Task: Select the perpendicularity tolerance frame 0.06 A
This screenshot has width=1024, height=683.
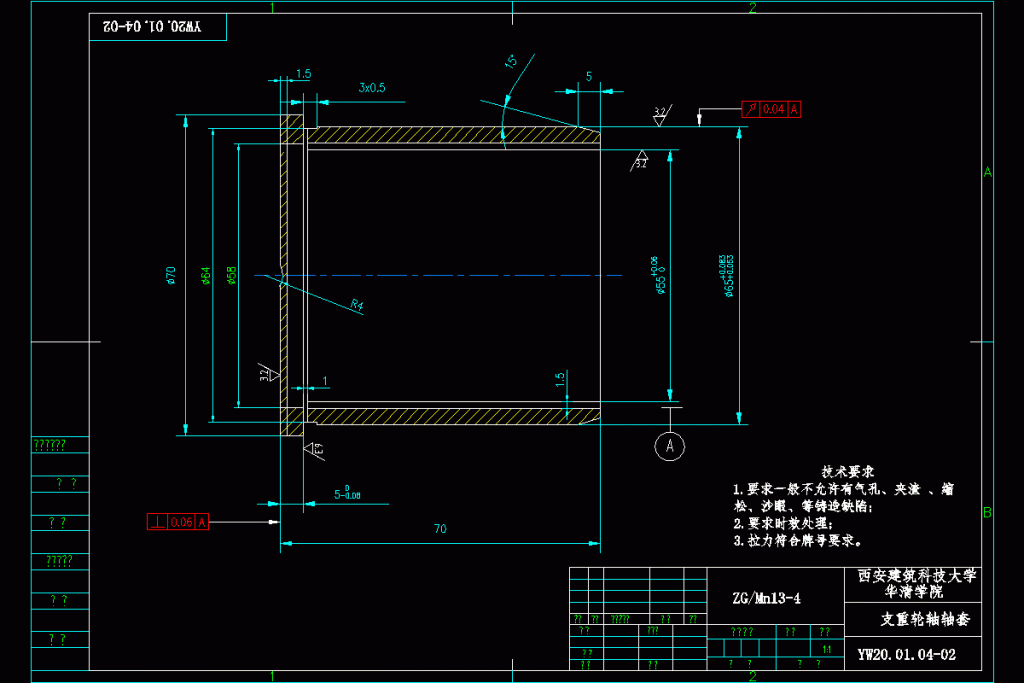Action: [x=178, y=521]
